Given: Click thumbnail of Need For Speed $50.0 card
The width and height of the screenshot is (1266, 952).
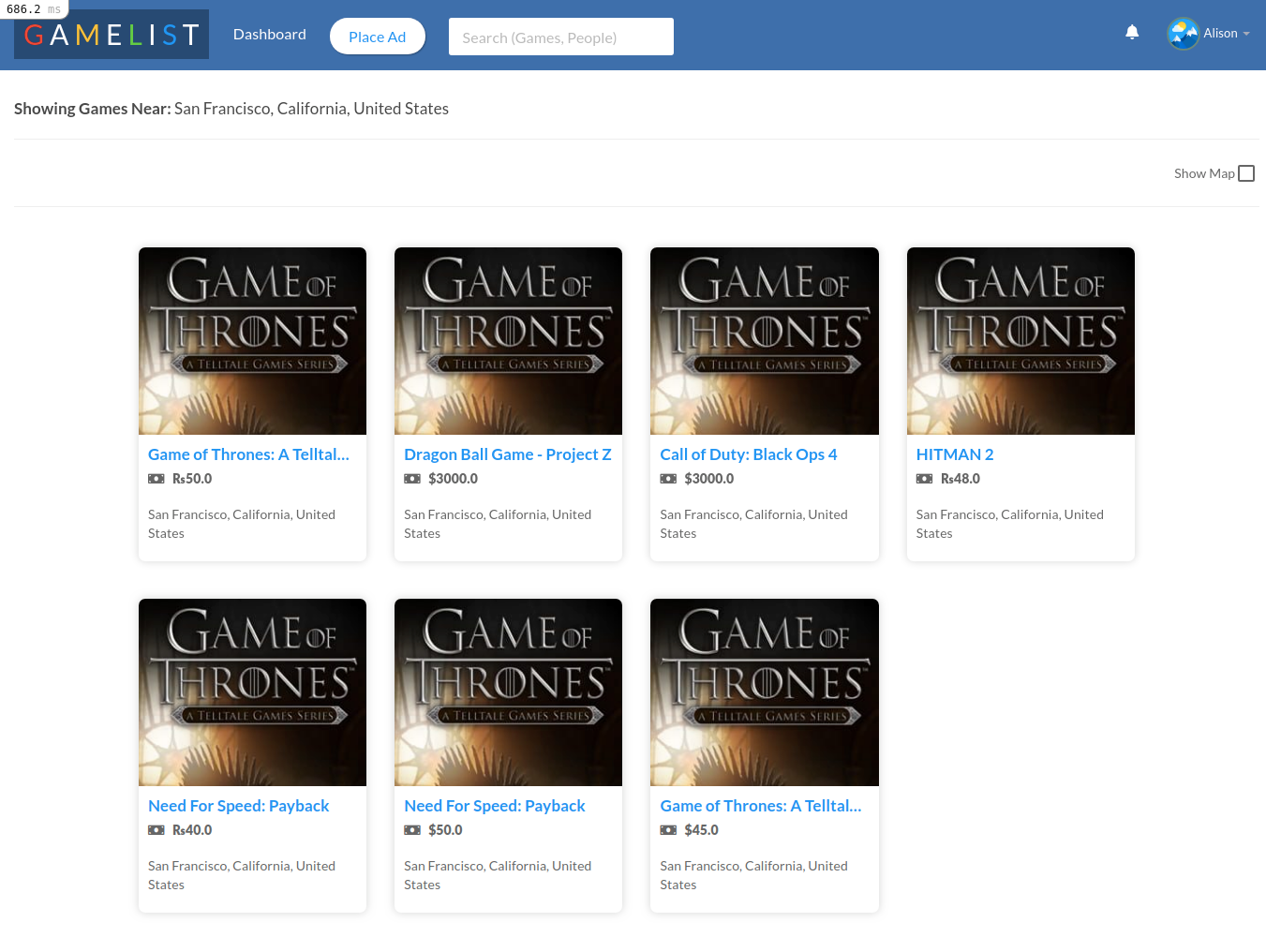Looking at the screenshot, I should tap(508, 692).
